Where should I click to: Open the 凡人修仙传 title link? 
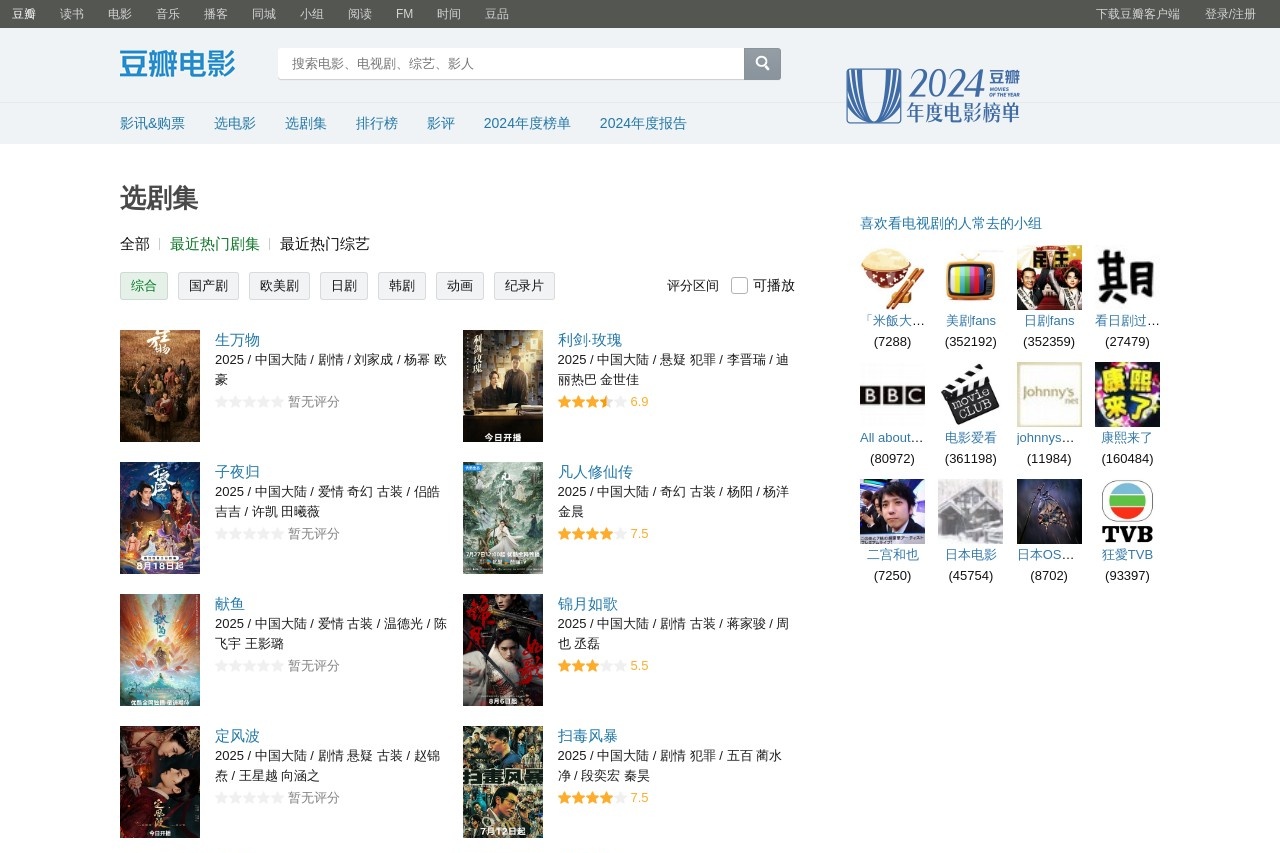(595, 472)
